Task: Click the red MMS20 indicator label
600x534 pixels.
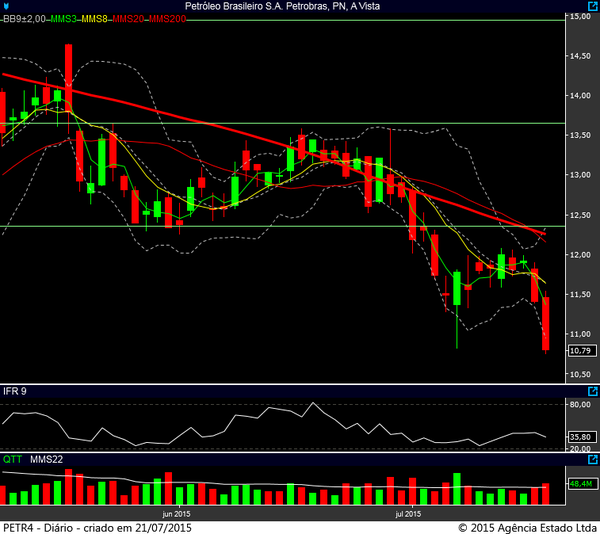Action: click(x=129, y=19)
